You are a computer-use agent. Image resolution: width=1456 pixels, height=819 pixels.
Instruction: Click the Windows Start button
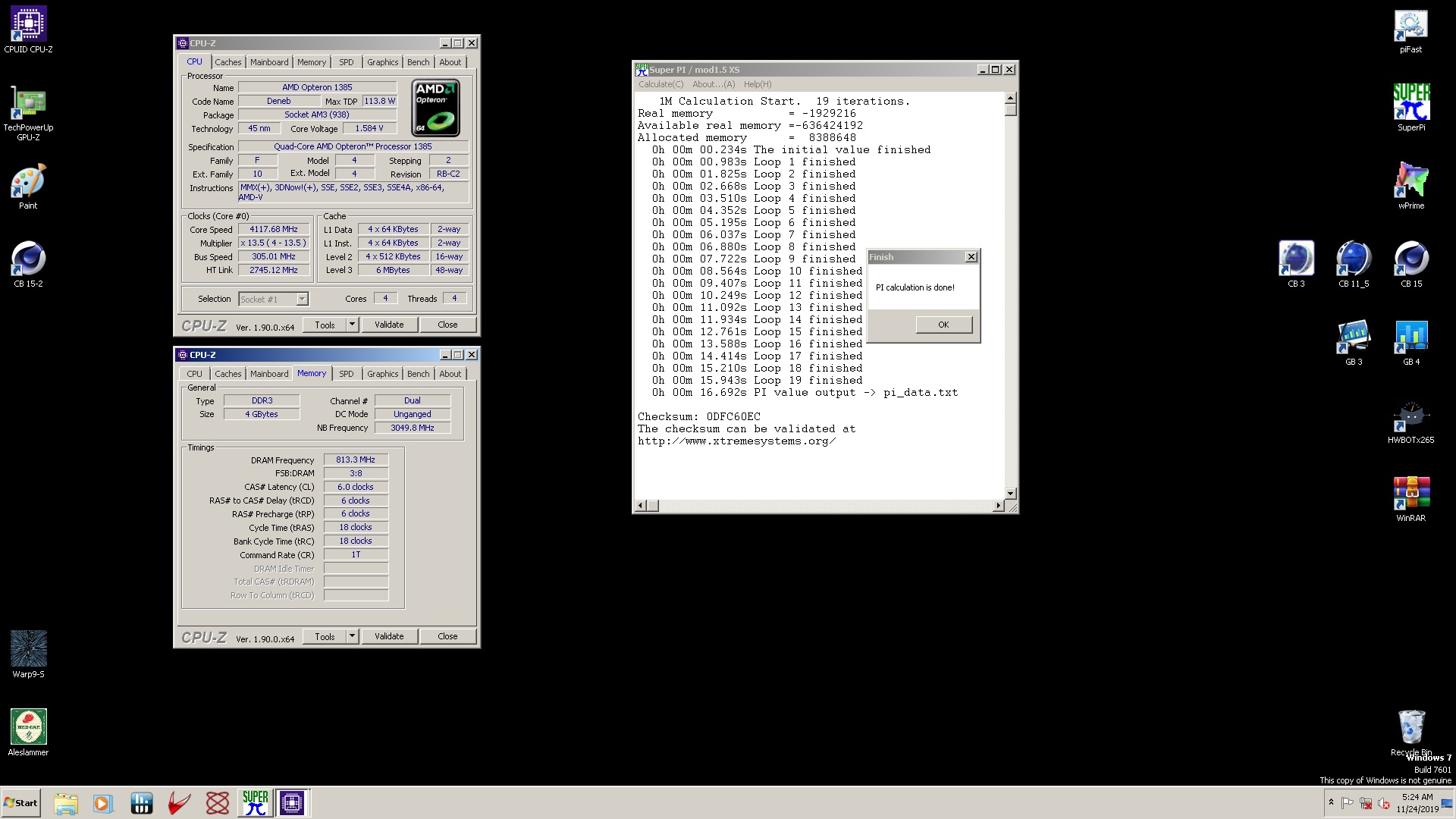click(20, 803)
